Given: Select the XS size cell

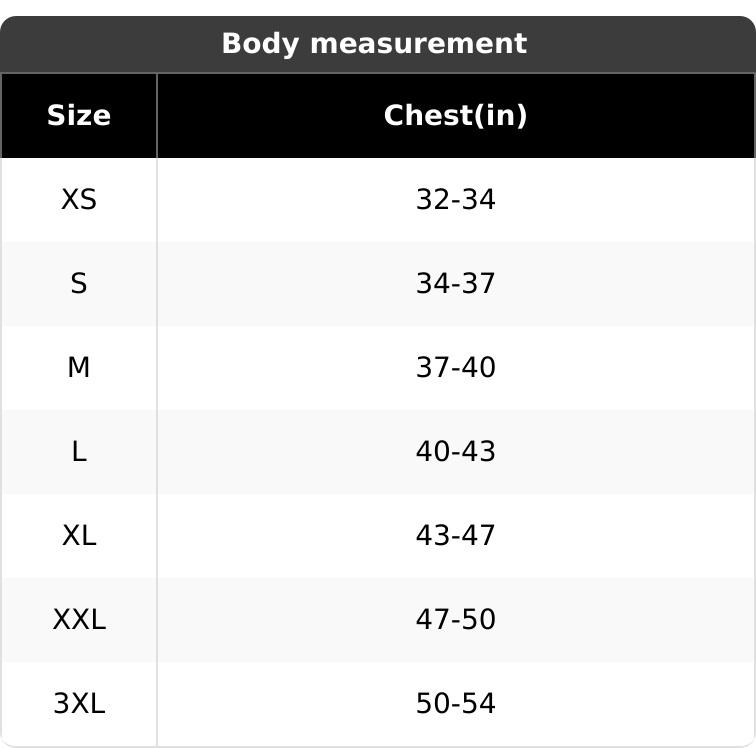Looking at the screenshot, I should coord(79,200).
